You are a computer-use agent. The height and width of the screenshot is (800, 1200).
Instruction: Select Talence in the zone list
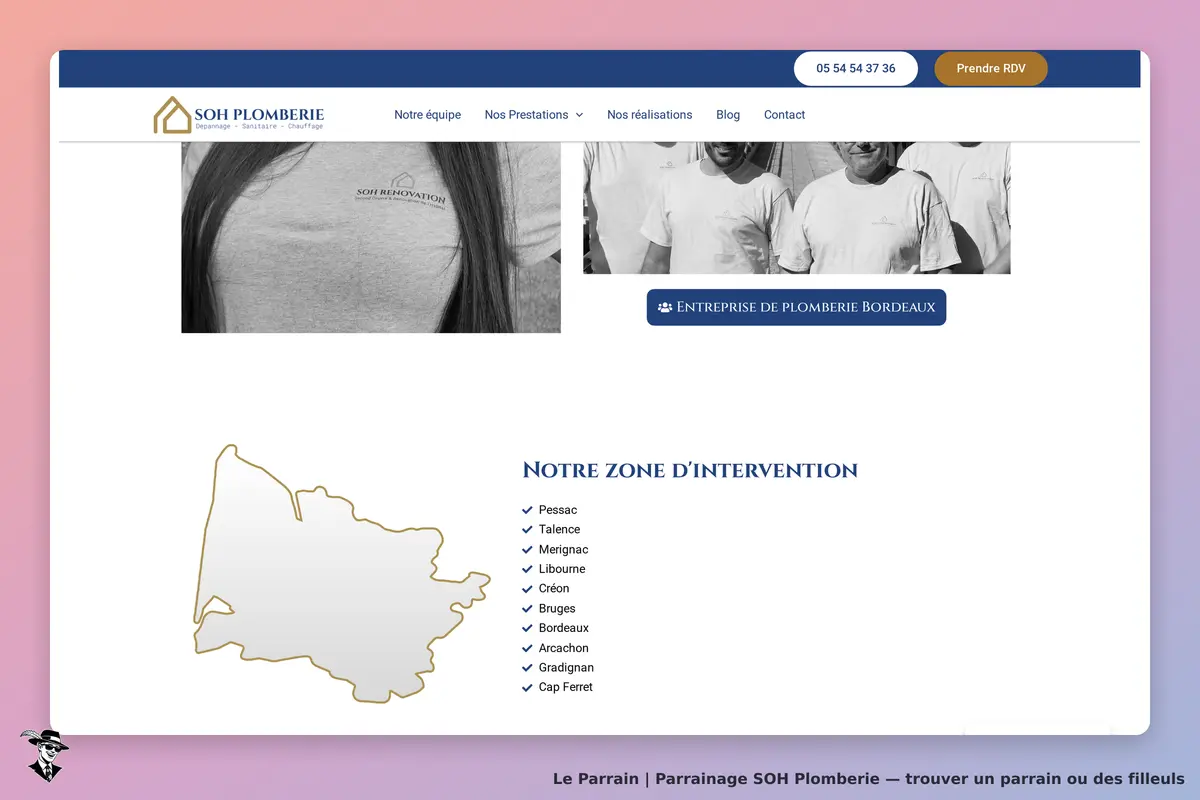point(559,529)
